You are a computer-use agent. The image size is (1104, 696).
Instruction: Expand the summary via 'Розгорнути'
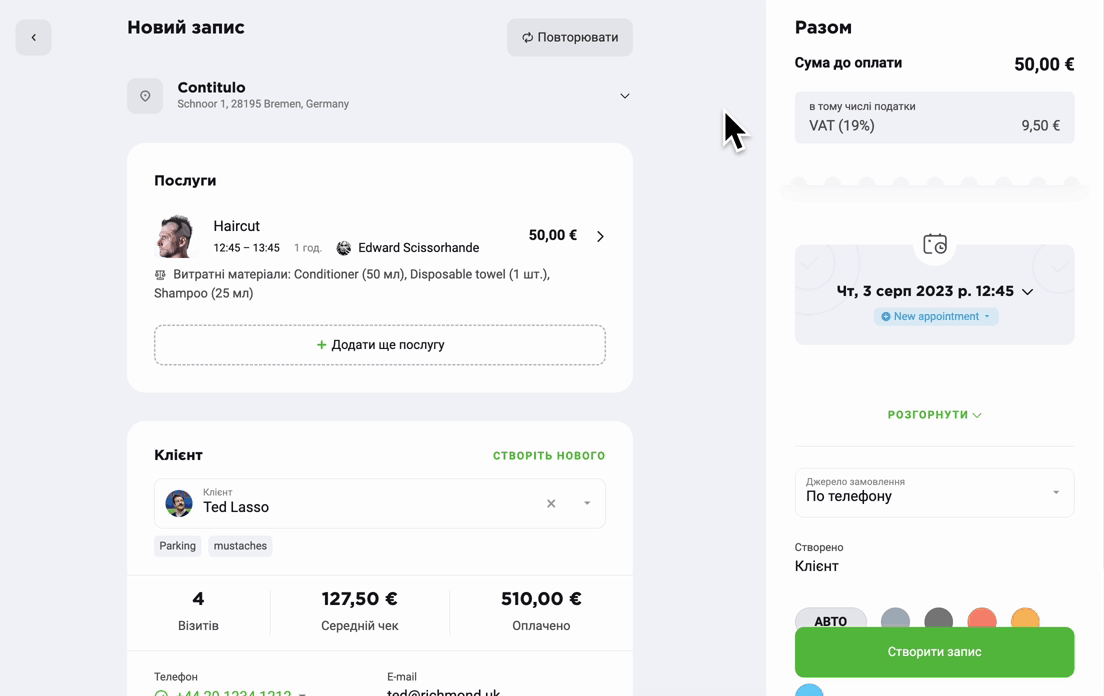tap(934, 415)
